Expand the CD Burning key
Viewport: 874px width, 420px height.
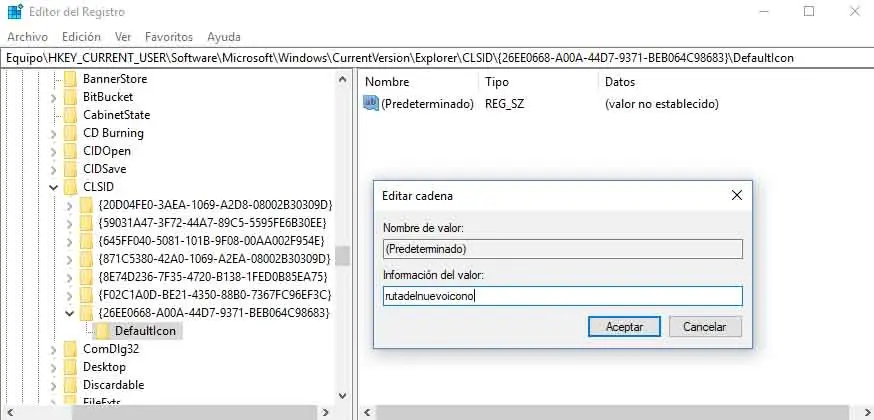point(54,134)
